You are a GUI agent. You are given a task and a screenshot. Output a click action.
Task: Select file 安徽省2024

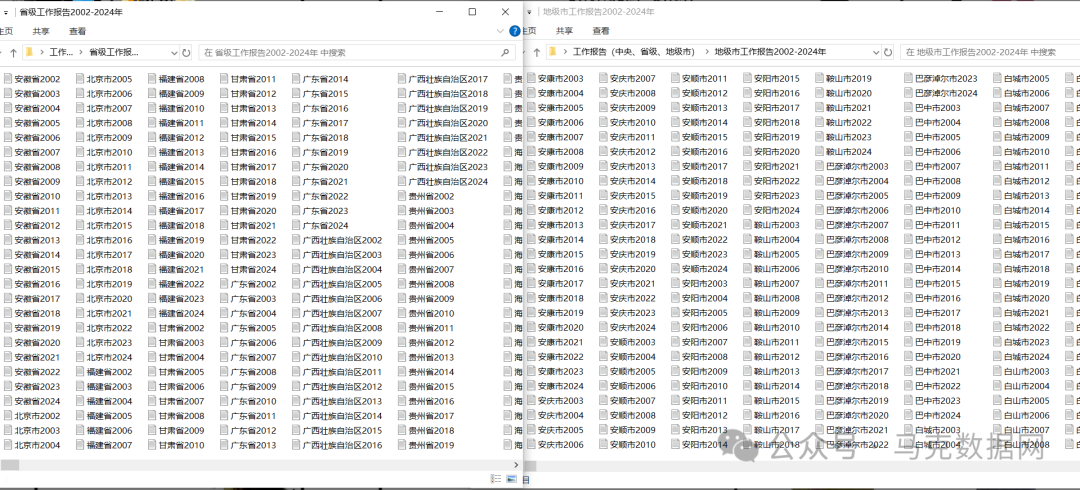[32, 402]
